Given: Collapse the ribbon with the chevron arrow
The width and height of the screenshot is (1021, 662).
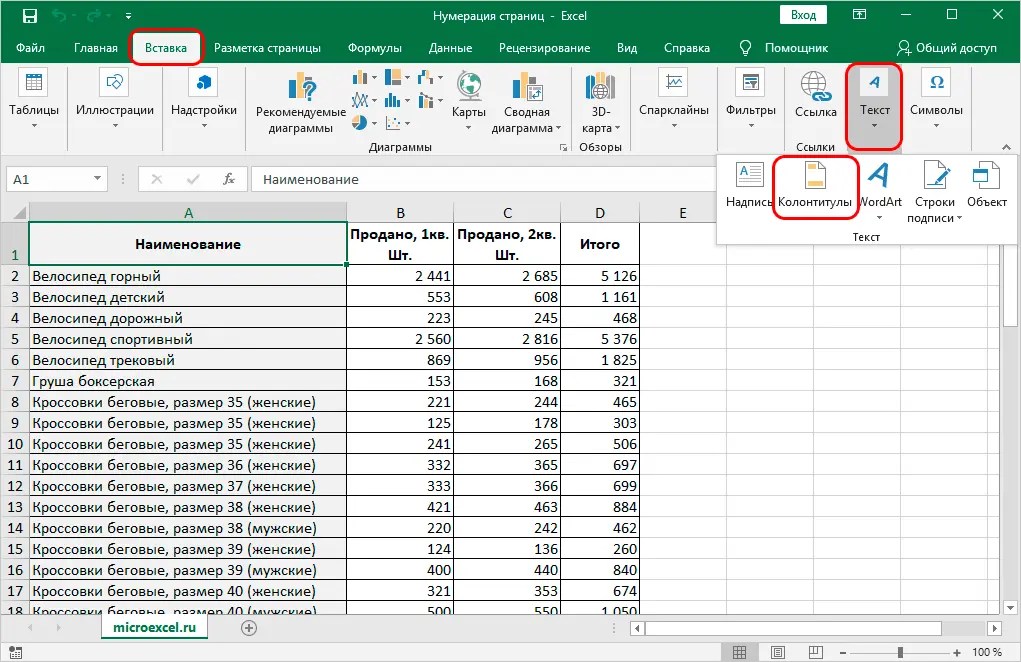Looking at the screenshot, I should (1006, 147).
